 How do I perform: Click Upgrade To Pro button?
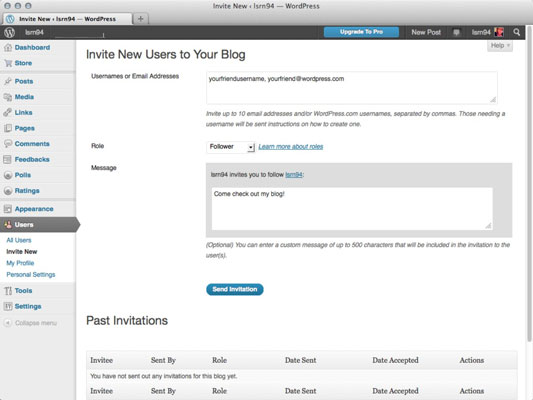click(x=361, y=32)
